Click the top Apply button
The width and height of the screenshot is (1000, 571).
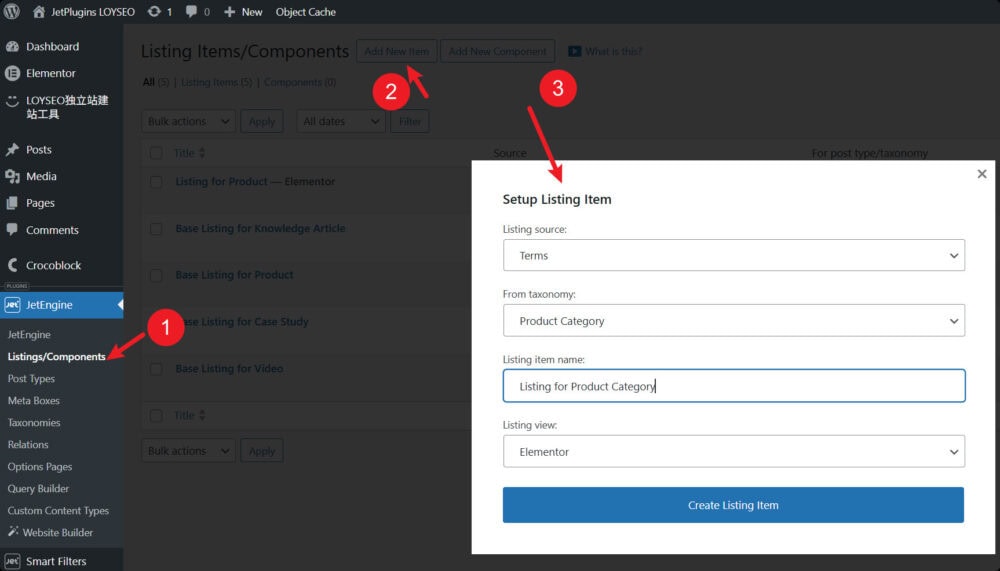tap(261, 121)
